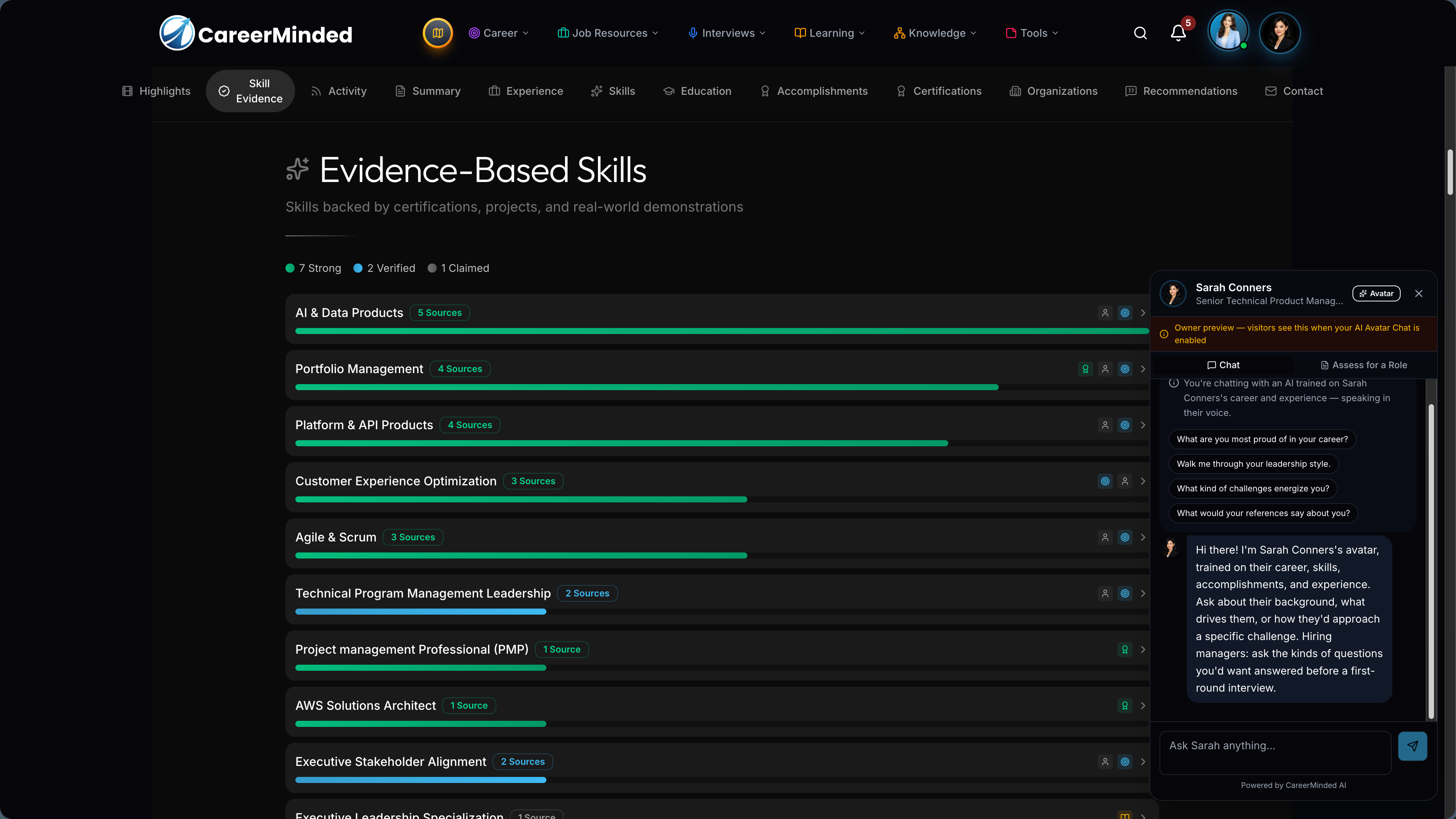The height and width of the screenshot is (819, 1456).
Task: Click the target icon in Portfolio Management row
Action: 1125,369
